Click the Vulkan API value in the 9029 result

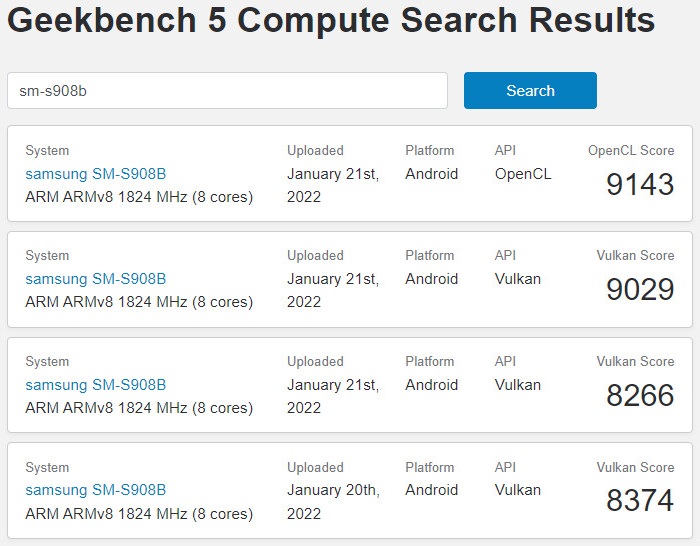(x=517, y=279)
